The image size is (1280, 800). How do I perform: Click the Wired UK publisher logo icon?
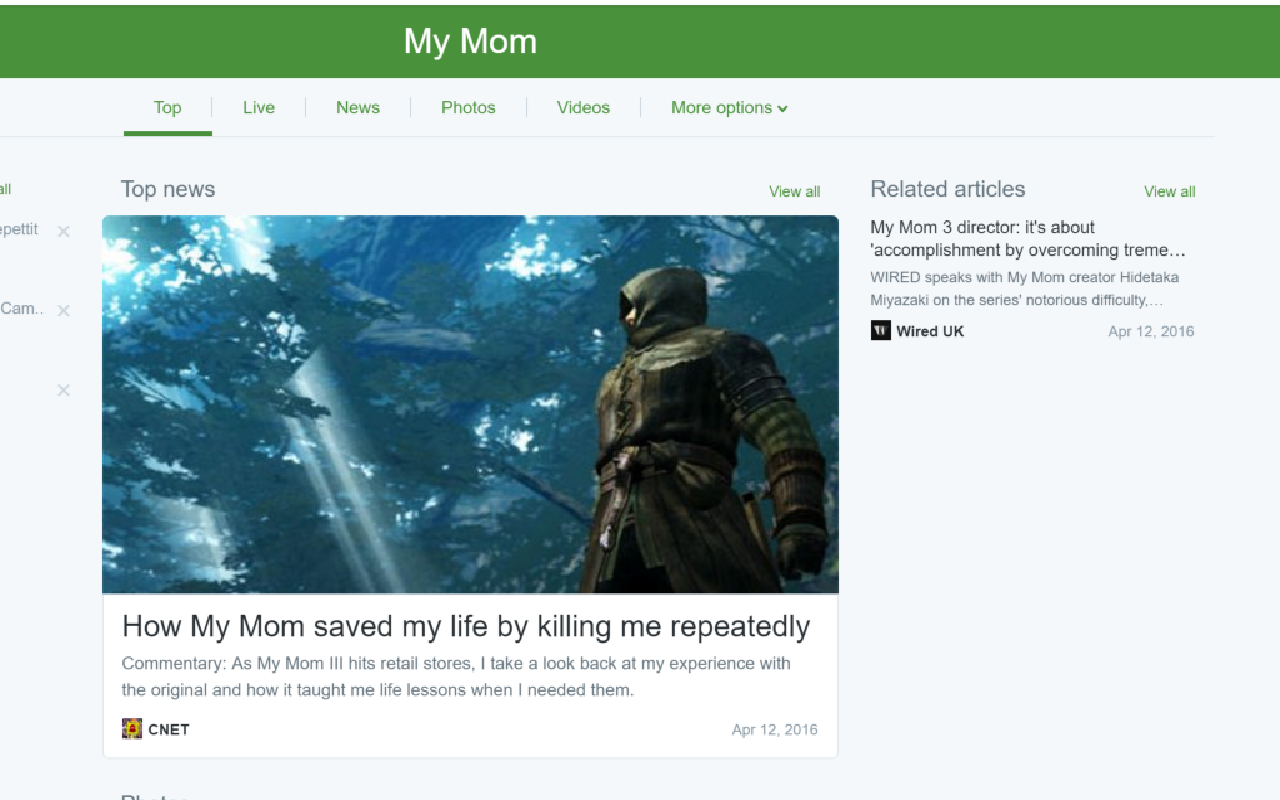pyautogui.click(x=880, y=330)
